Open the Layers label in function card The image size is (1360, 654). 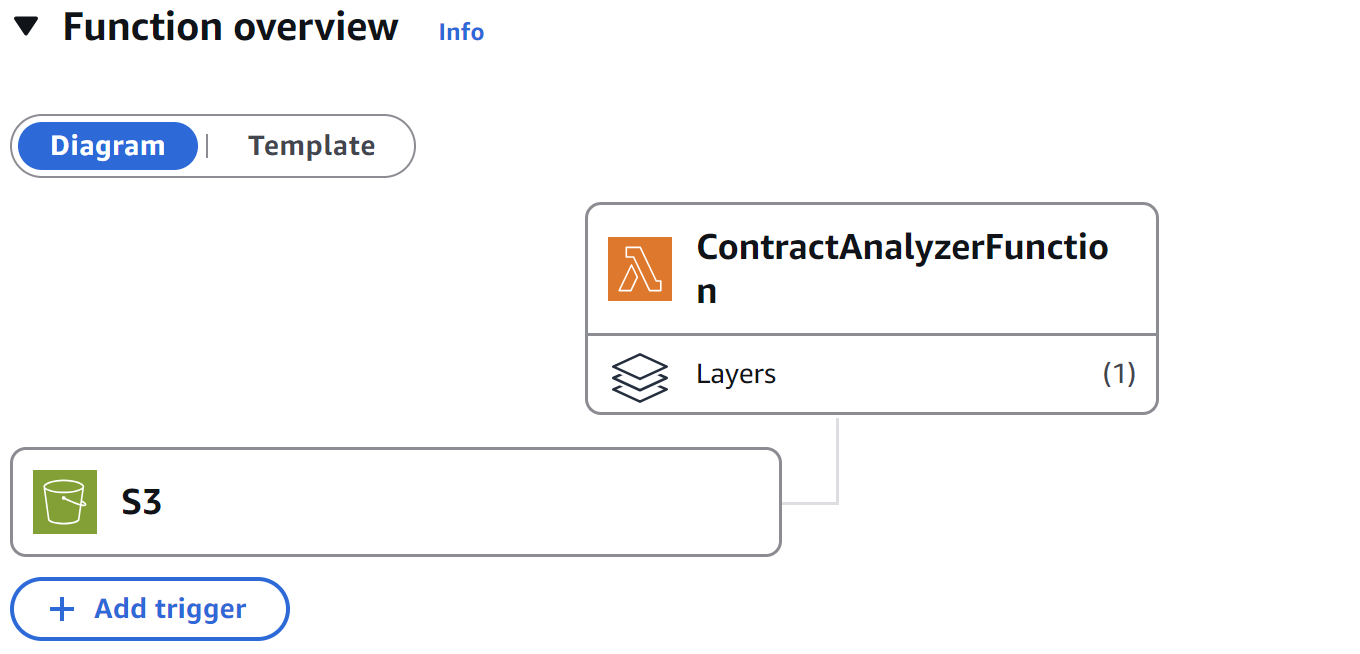click(736, 375)
